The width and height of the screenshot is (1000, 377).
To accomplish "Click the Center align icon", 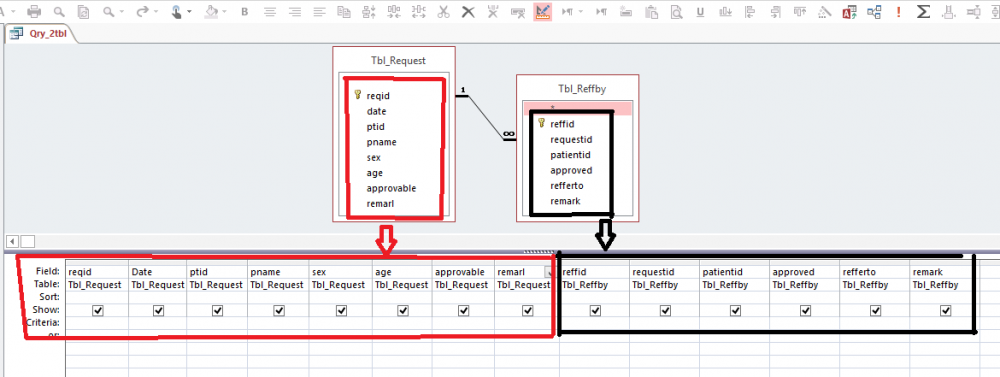I will [270, 11].
